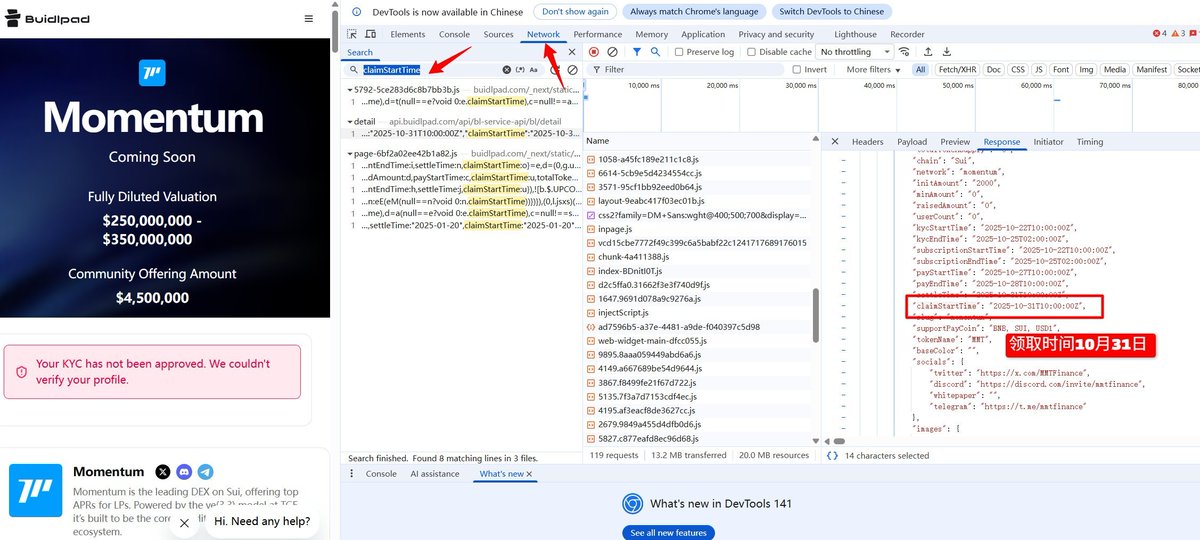The image size is (1200, 540).
Task: Open the Timing tab of request
Action: point(1090,142)
